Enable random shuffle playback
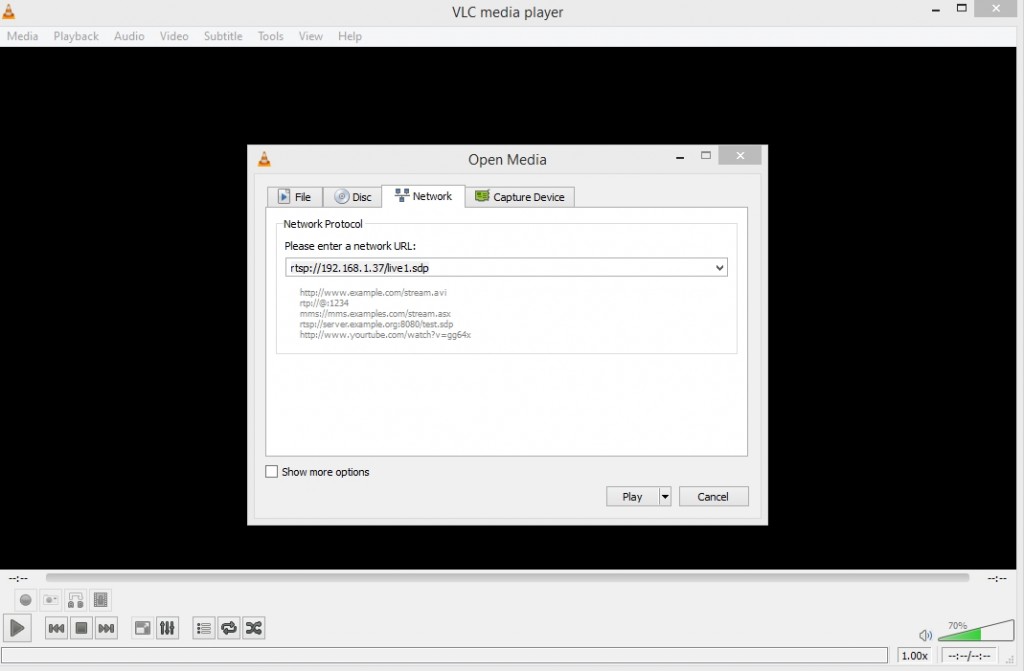This screenshot has height=671, width=1024. (x=253, y=628)
